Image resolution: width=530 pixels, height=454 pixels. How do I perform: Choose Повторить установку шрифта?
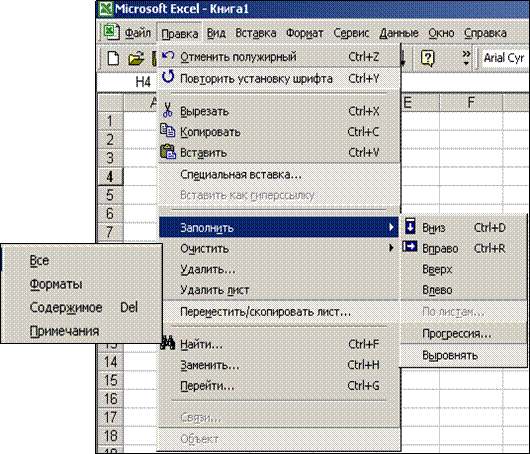[279, 78]
